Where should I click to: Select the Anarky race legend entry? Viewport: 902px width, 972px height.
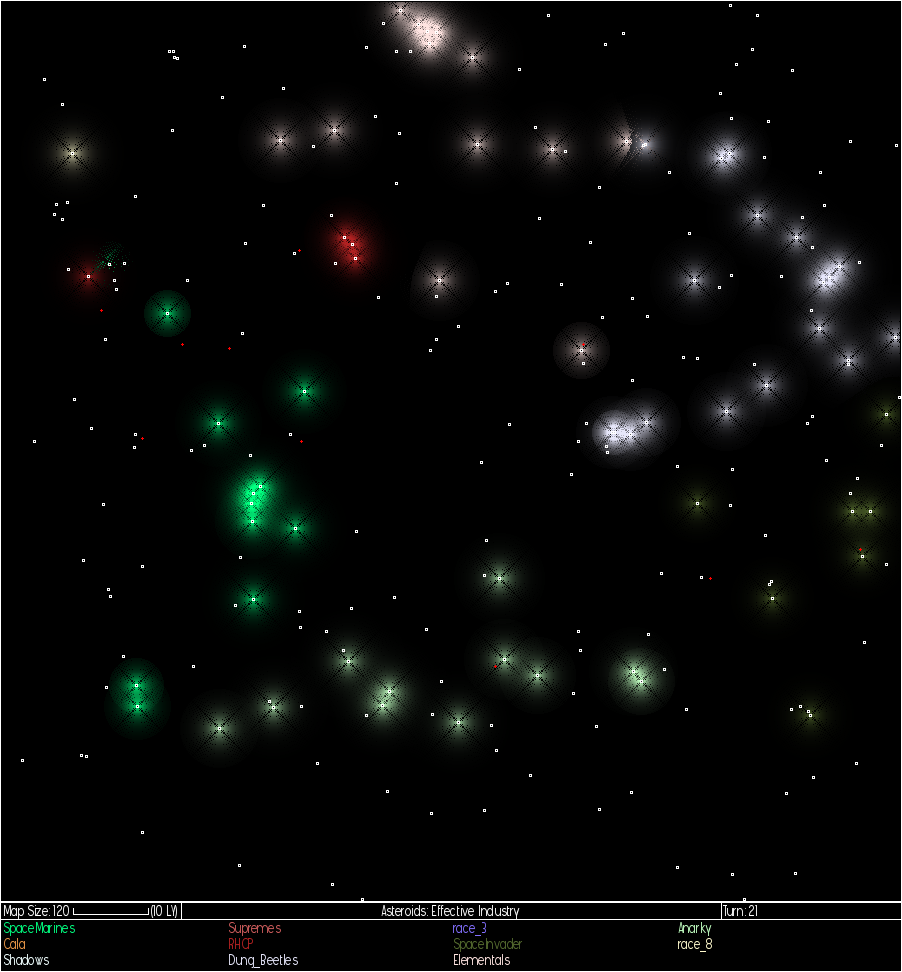point(694,928)
